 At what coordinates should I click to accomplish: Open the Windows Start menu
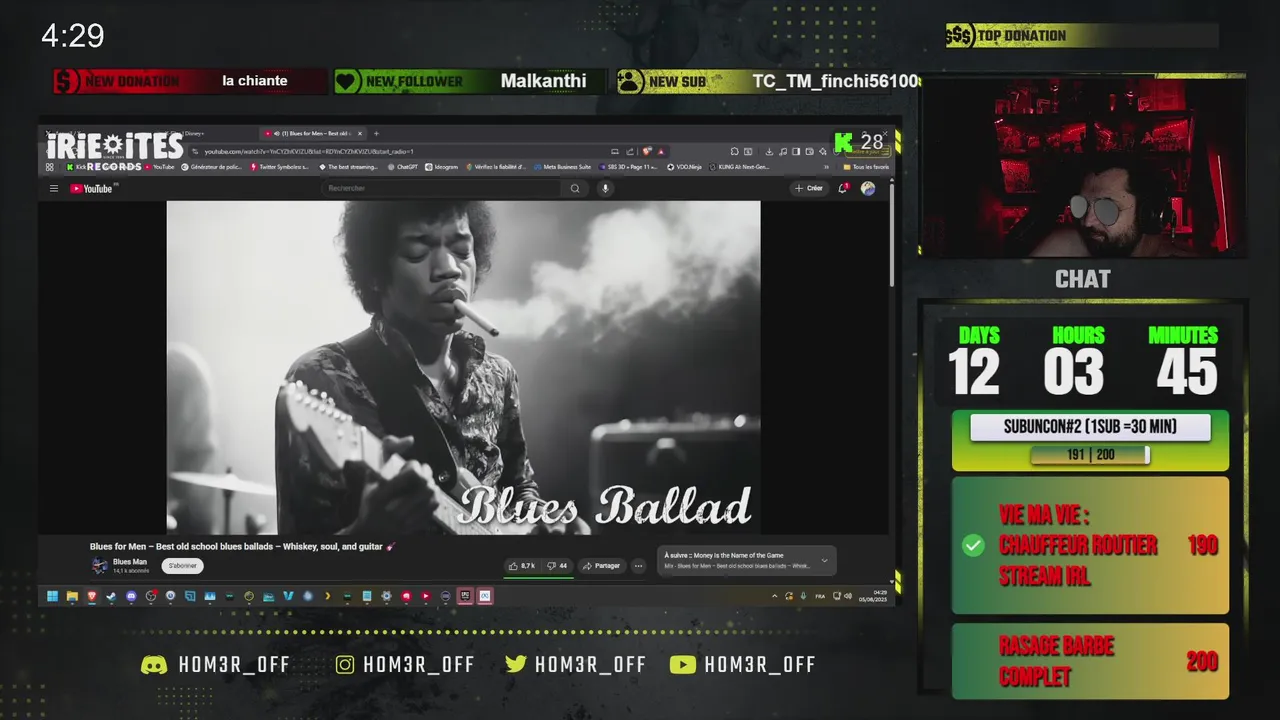tap(52, 596)
